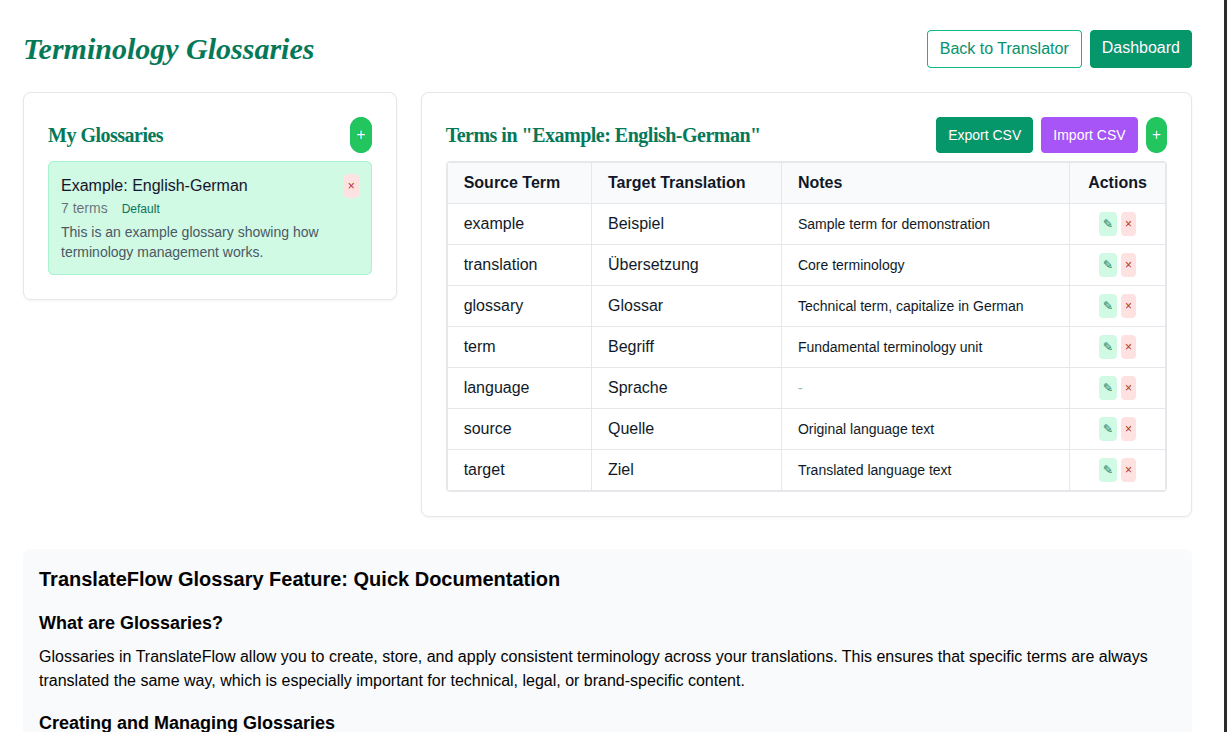Screen dimensions: 1227x732
Task: Edit the 'glossary' term row
Action: (x=1107, y=306)
